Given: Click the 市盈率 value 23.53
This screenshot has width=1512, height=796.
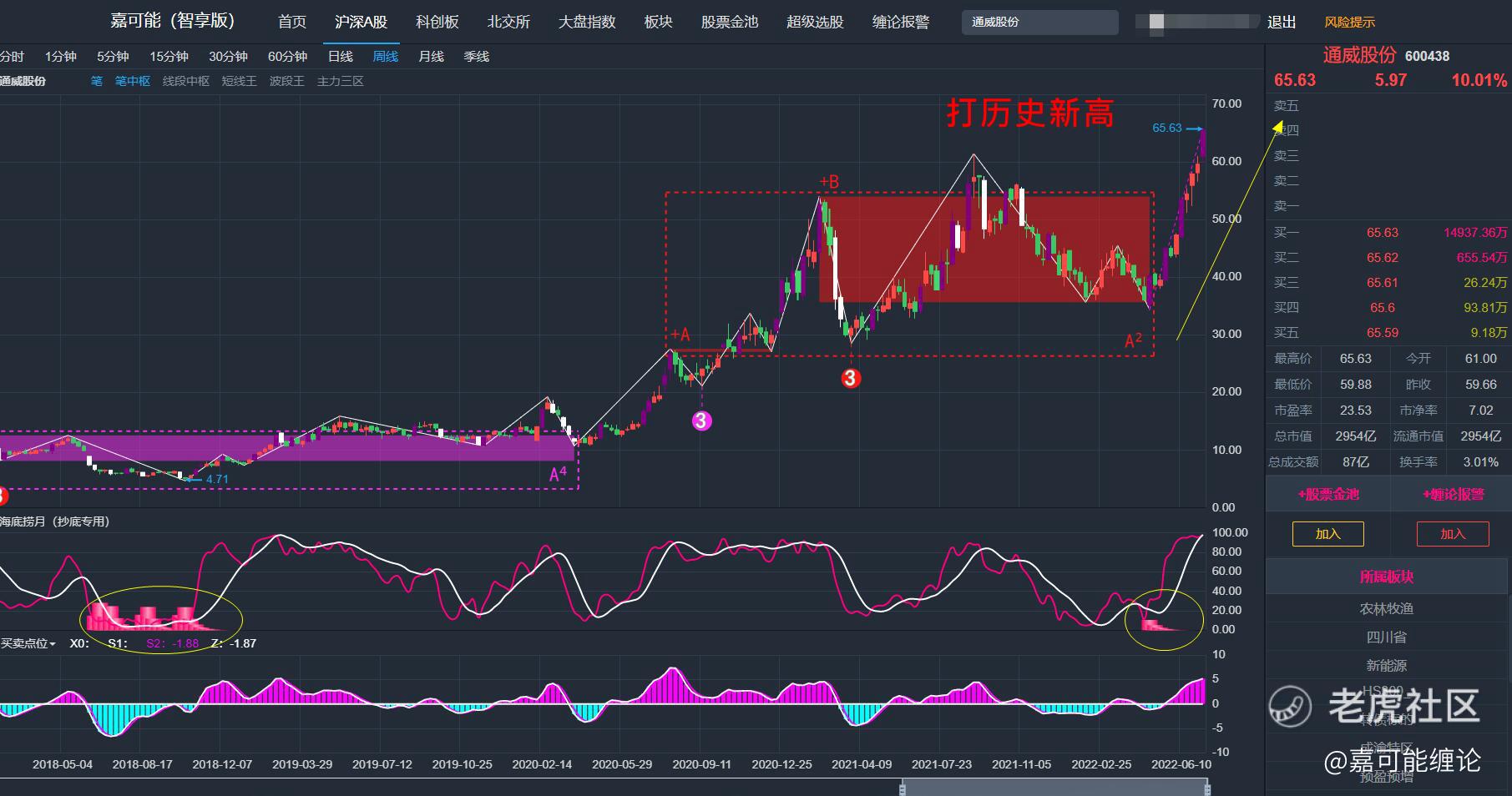Looking at the screenshot, I should (x=1356, y=411).
